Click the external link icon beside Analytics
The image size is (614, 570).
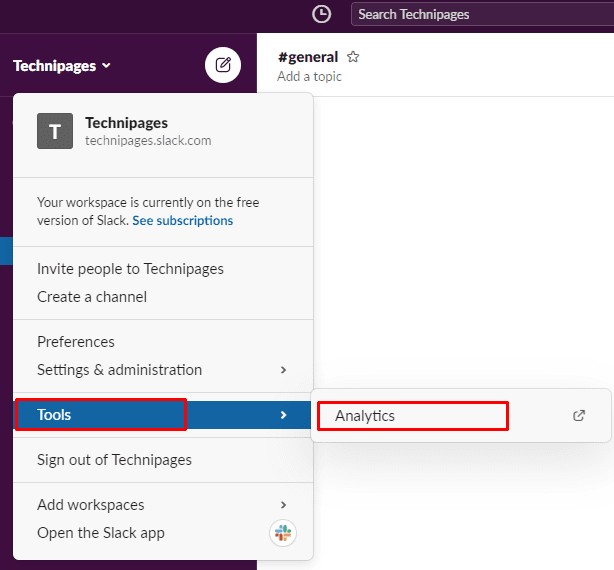pos(579,416)
